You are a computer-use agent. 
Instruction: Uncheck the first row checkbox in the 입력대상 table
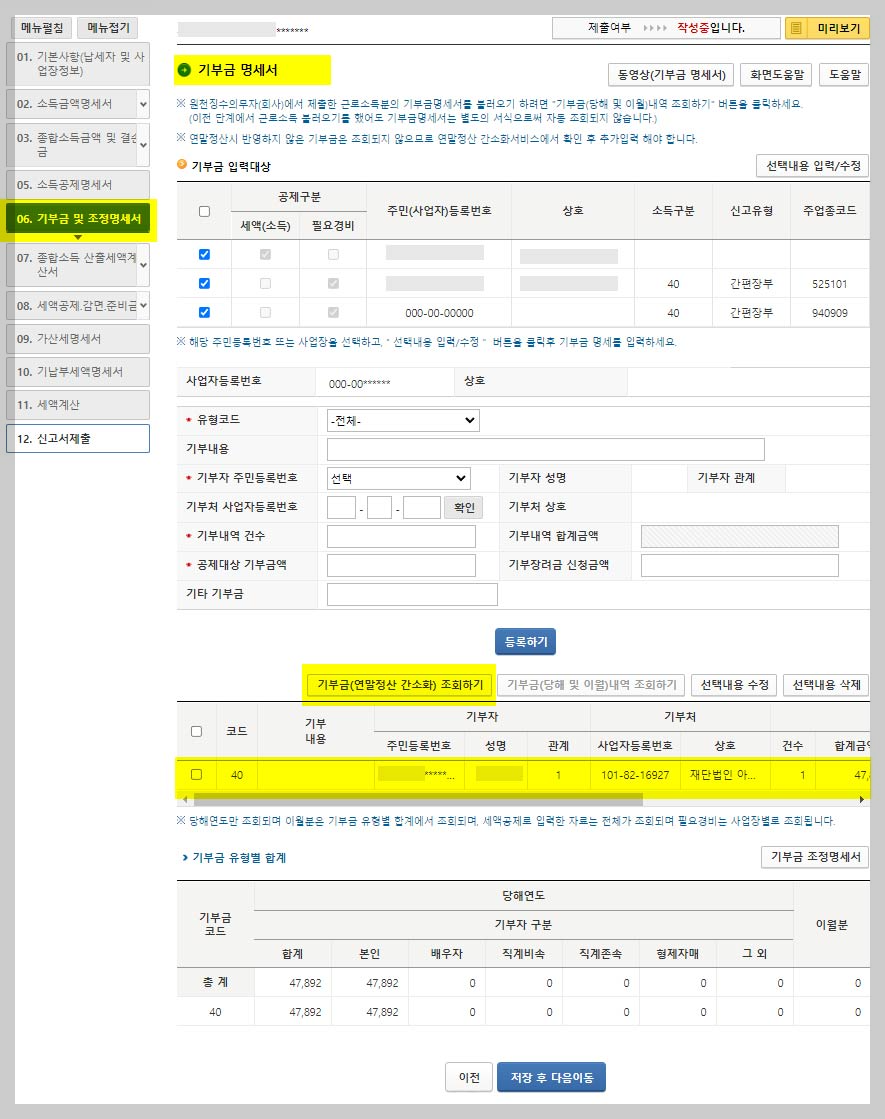coord(204,254)
